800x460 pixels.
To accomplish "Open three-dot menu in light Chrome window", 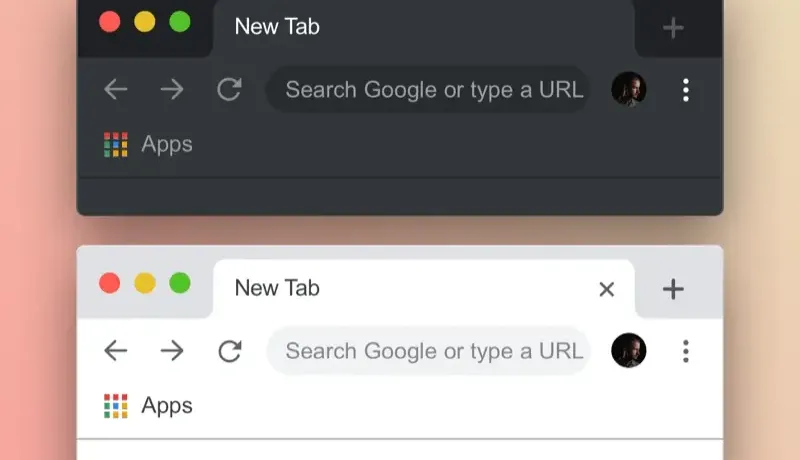I will pyautogui.click(x=686, y=351).
